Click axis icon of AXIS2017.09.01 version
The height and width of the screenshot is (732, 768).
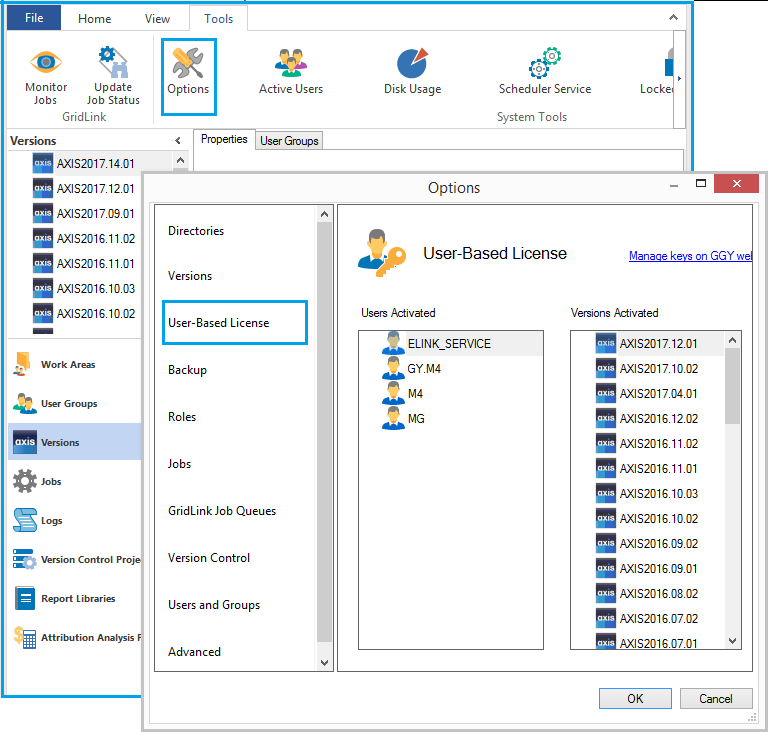click(43, 213)
